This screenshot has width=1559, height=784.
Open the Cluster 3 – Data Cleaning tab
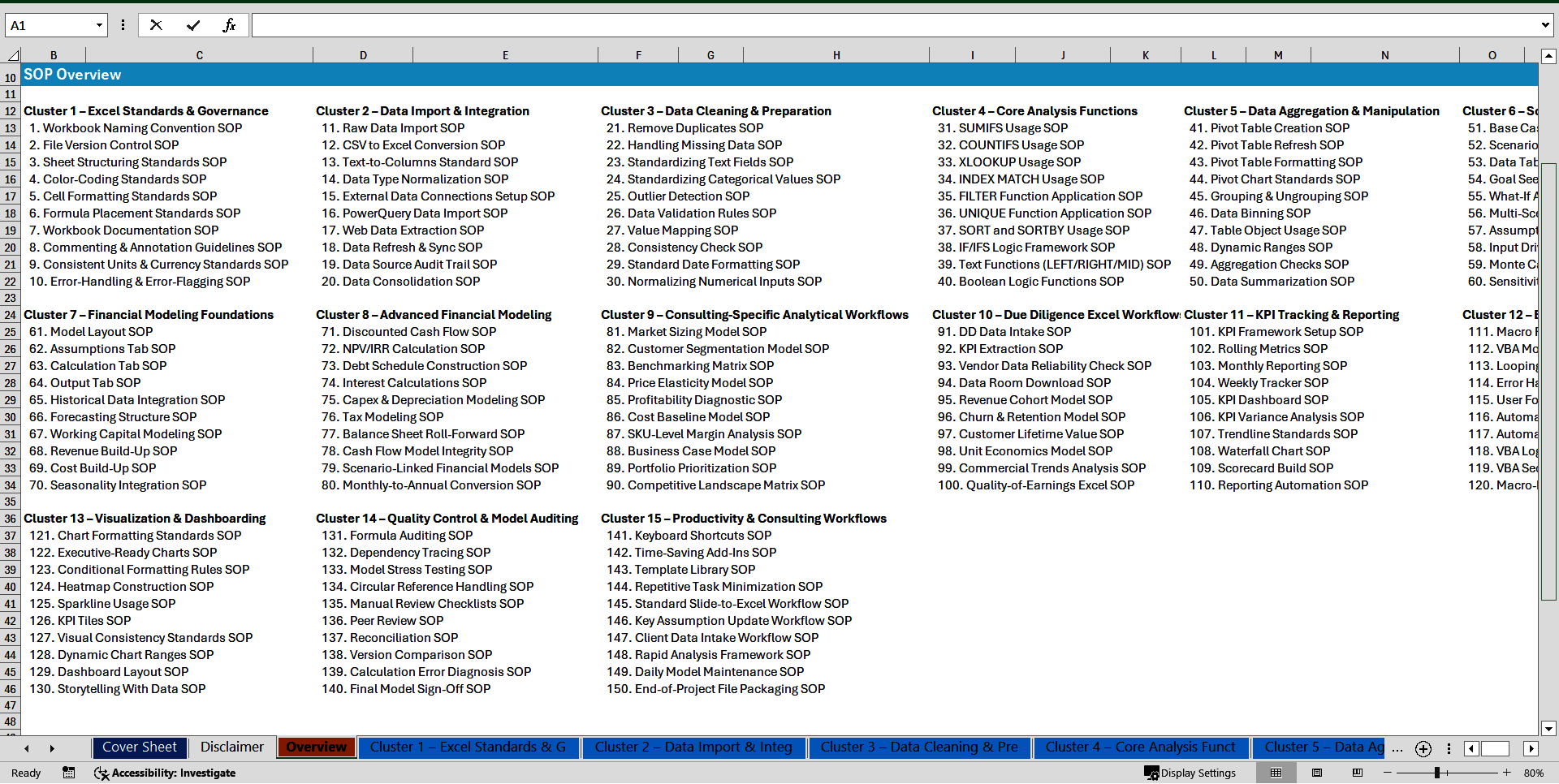919,747
